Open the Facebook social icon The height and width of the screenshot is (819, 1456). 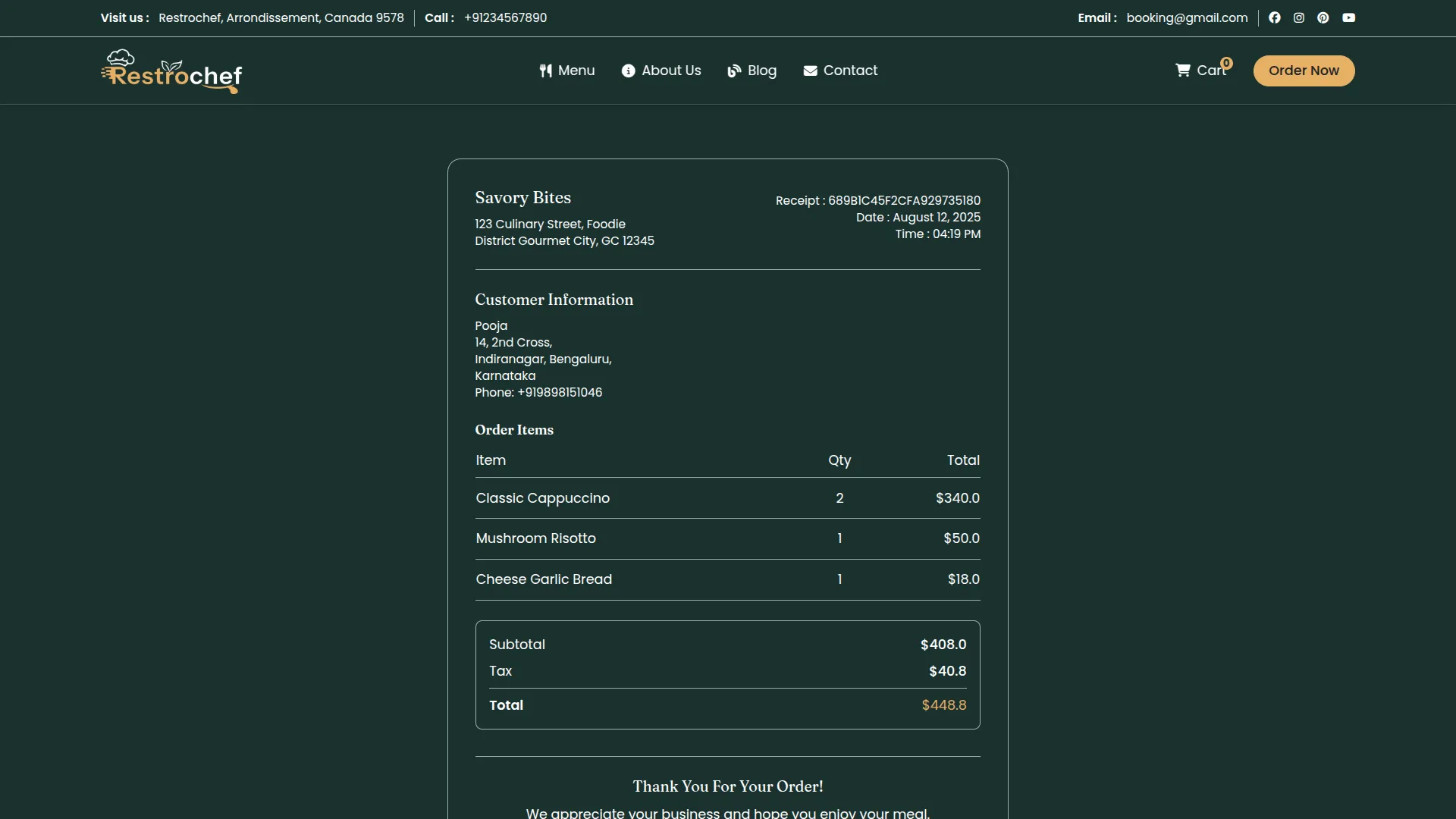pyautogui.click(x=1275, y=17)
